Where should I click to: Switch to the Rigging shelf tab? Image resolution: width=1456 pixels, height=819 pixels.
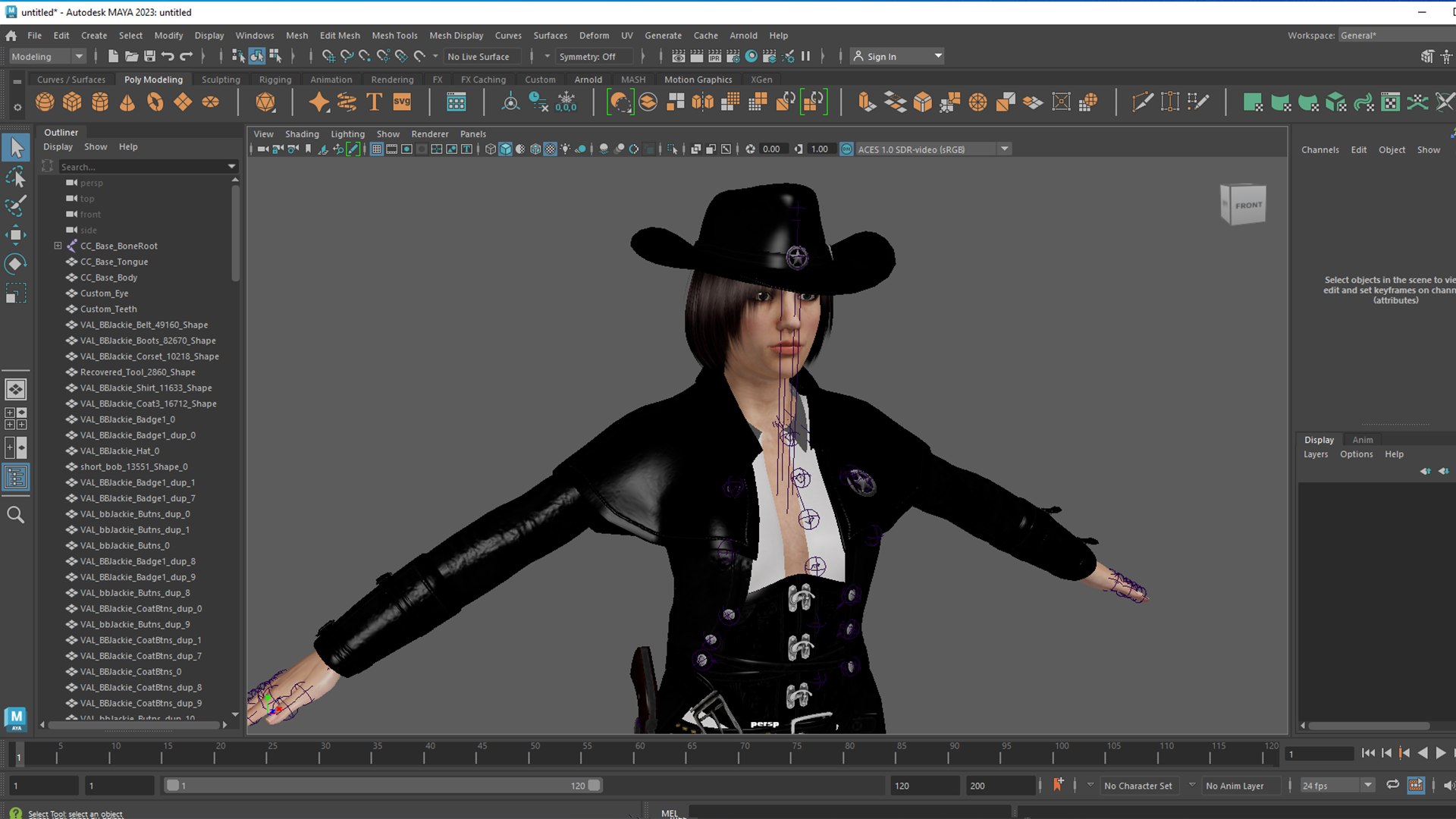[275, 80]
